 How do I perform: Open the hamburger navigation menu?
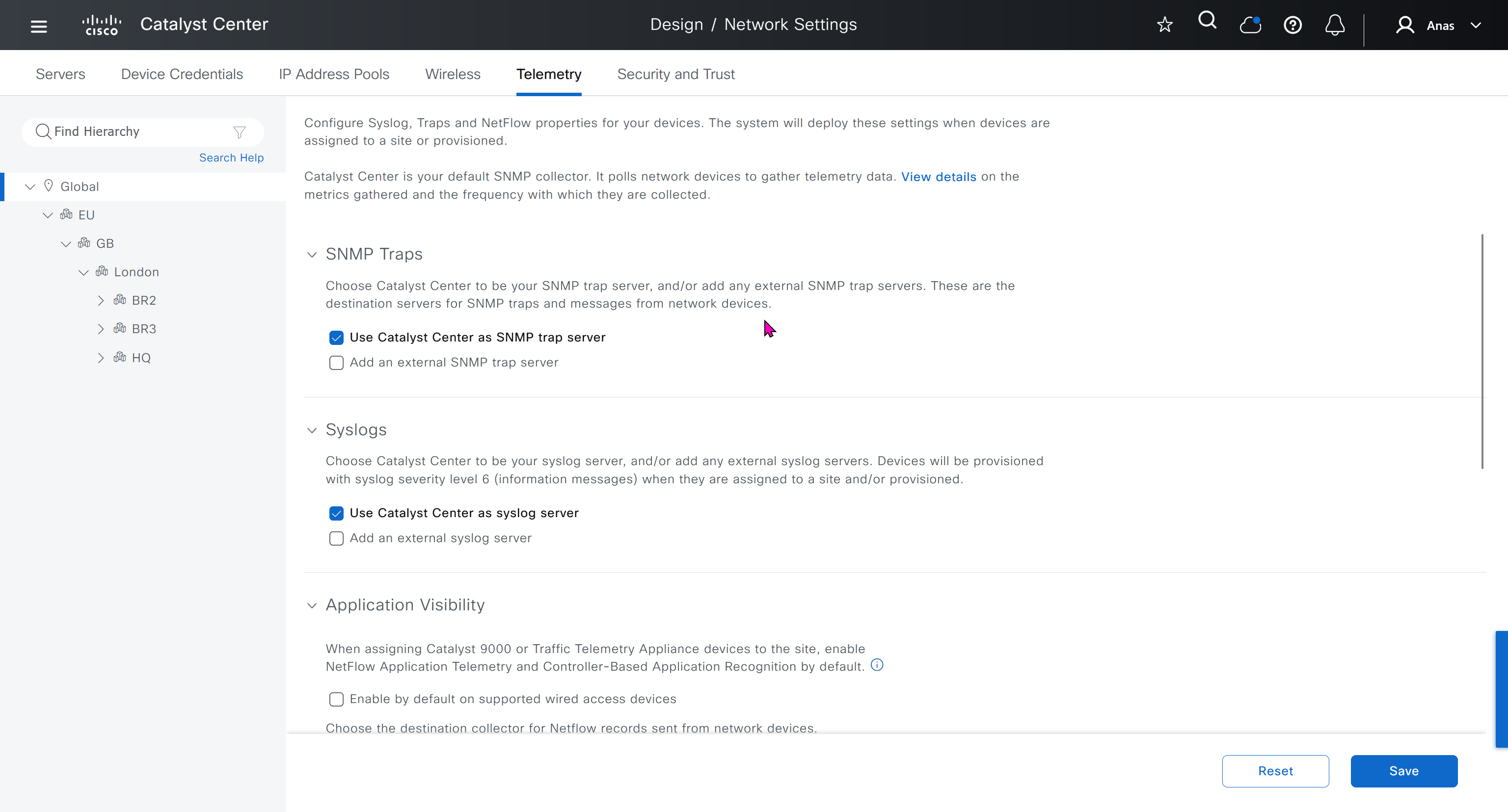coord(39,26)
